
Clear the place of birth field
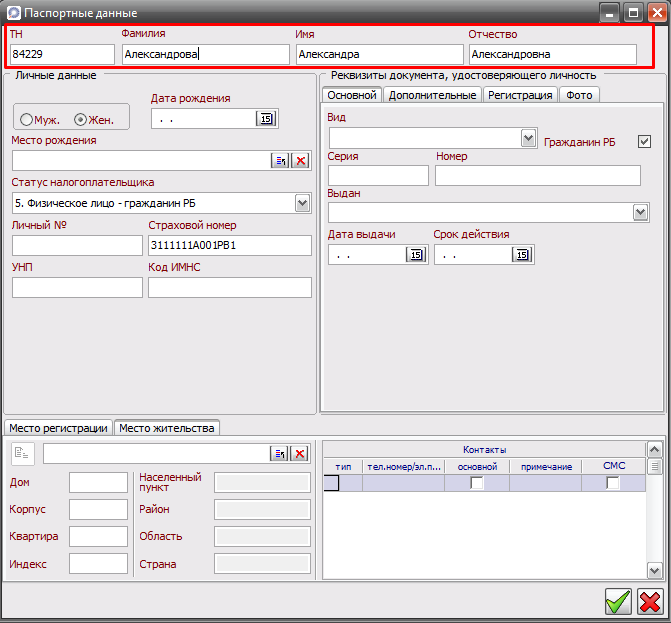click(300, 161)
